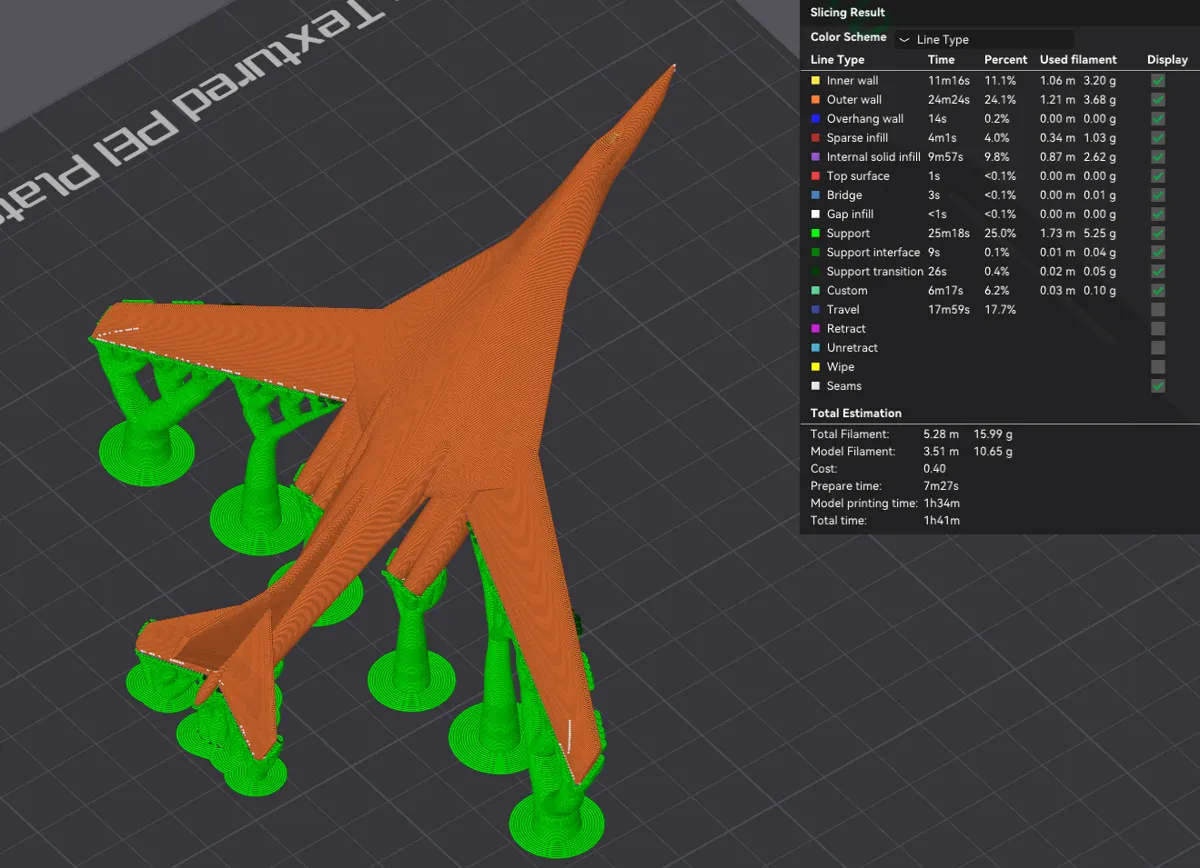Click the Prepare time value 7m27s

pos(941,486)
